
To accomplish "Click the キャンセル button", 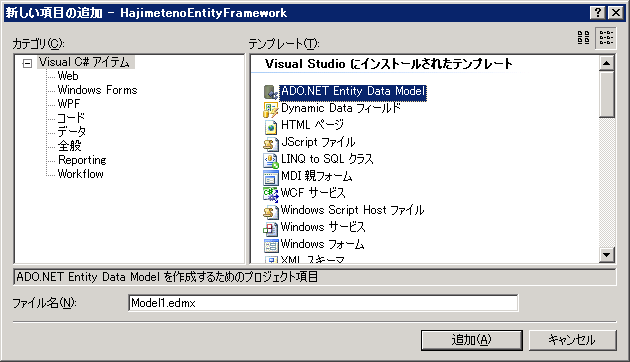I will [x=572, y=340].
